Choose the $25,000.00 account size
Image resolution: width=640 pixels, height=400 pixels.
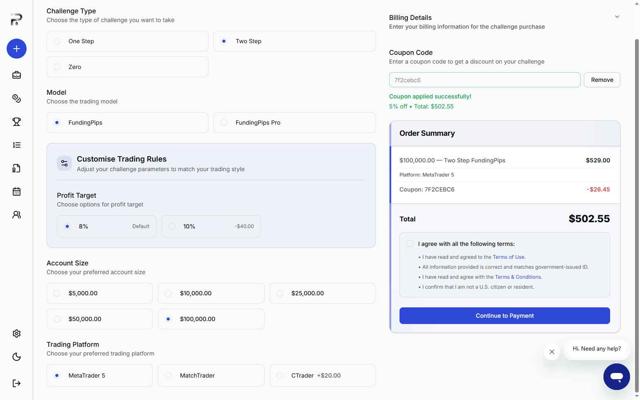[322, 293]
